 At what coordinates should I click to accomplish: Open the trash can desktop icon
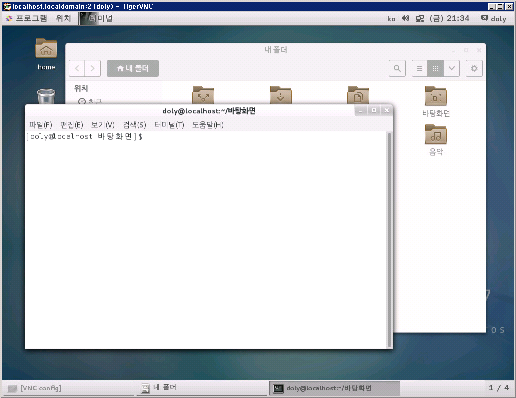(x=46, y=96)
